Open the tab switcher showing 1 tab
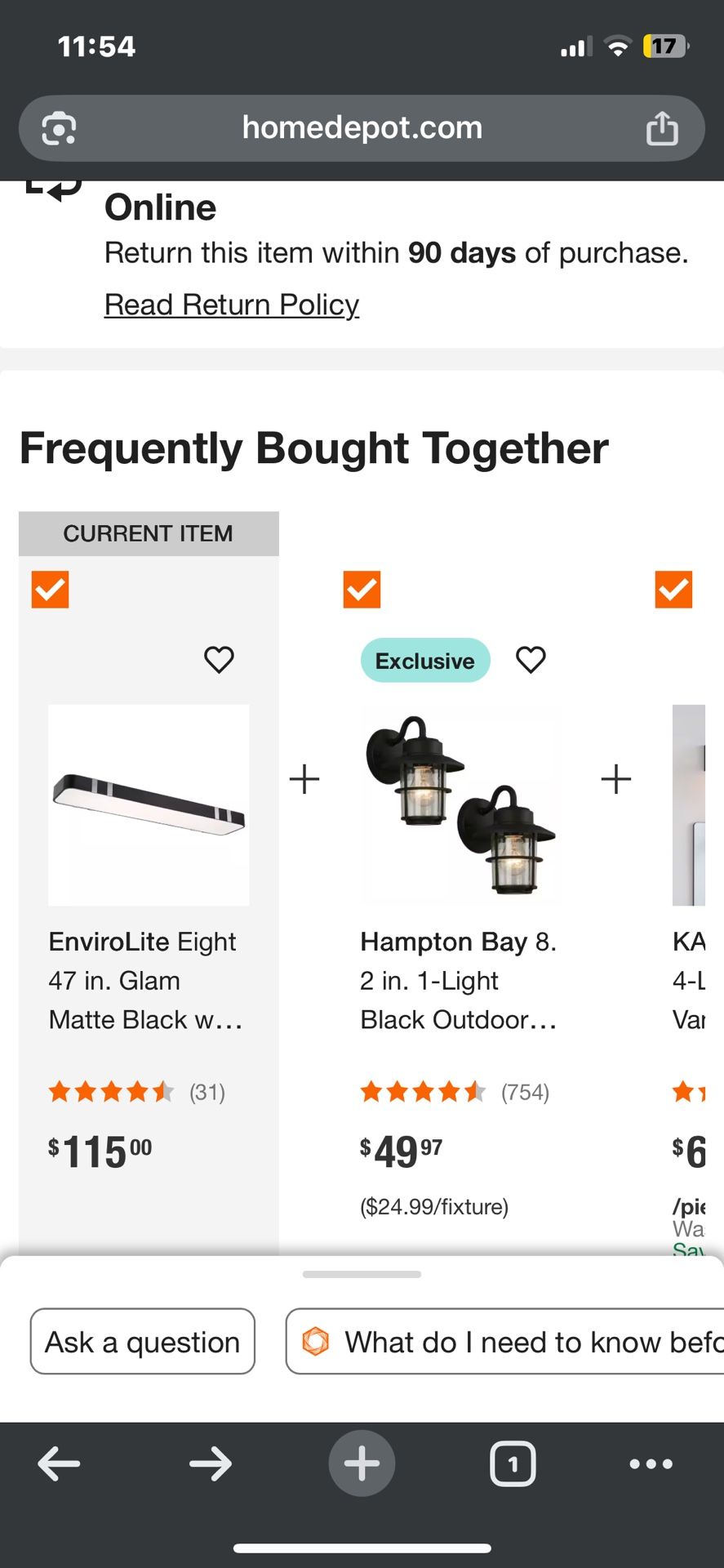The width and height of the screenshot is (724, 1568). coord(513,1463)
